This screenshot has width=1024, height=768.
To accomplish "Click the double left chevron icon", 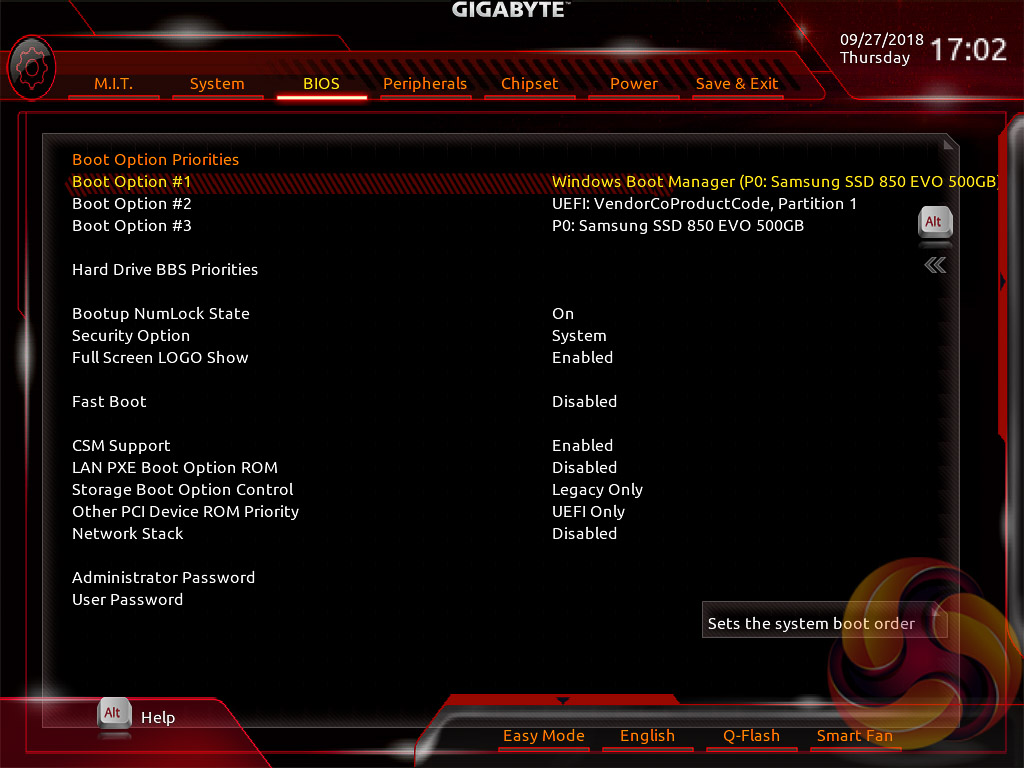I will point(935,264).
